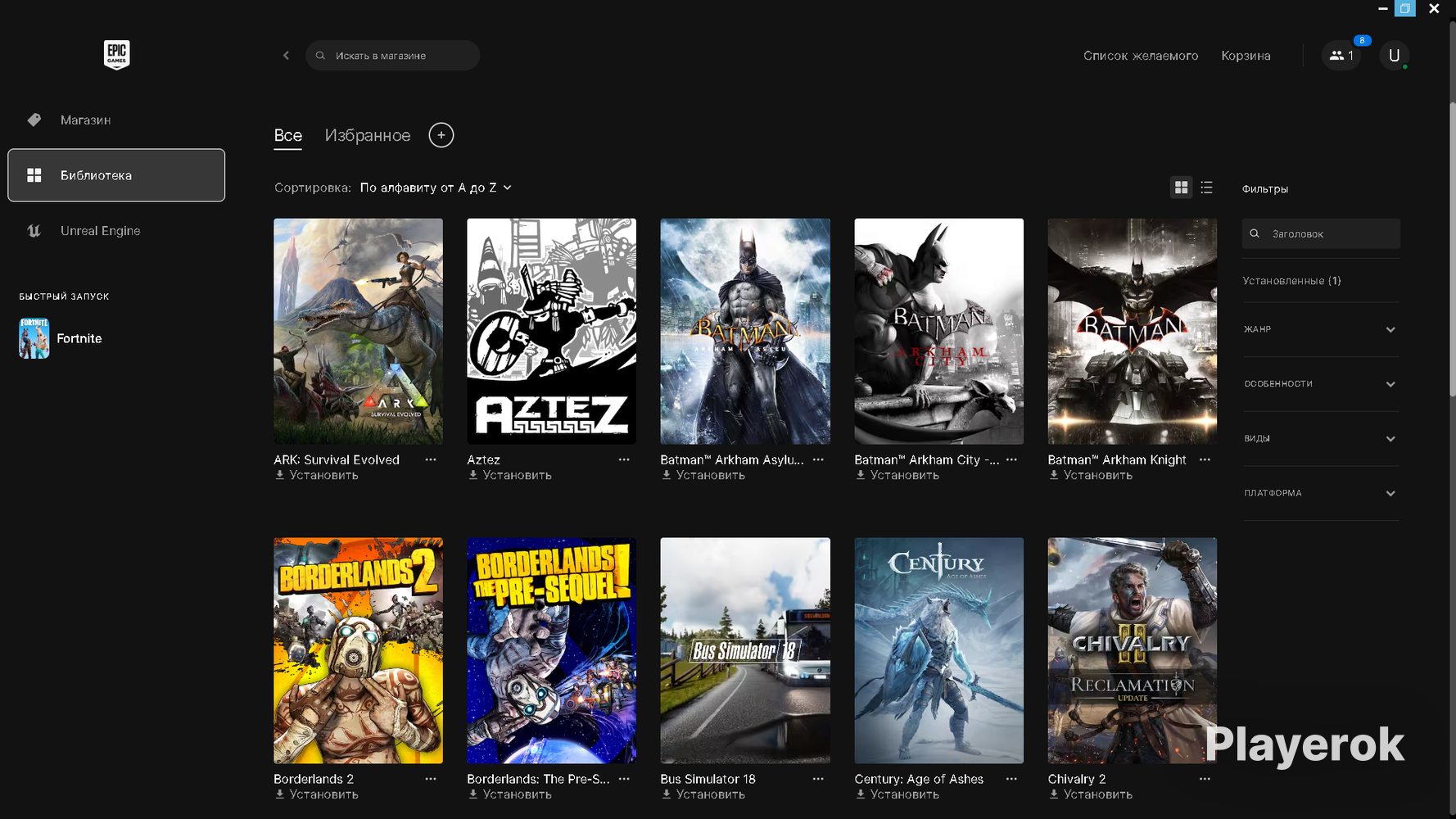Click the 'Fortnite' quick launch label

point(79,338)
